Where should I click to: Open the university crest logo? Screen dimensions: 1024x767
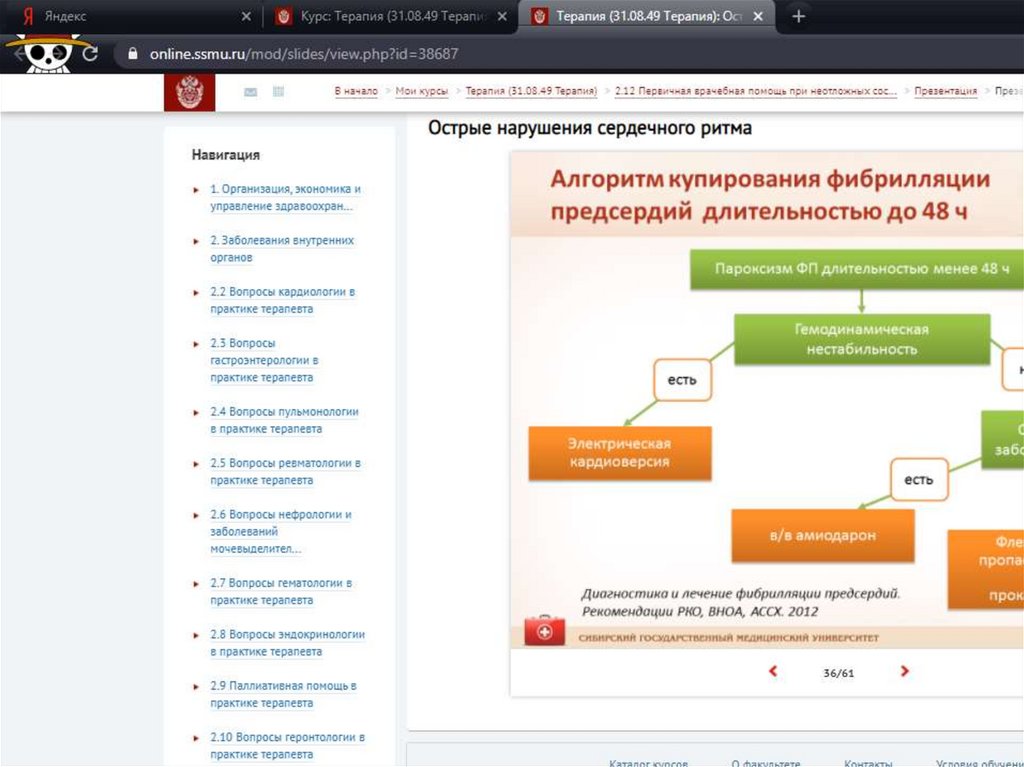pyautogui.click(x=189, y=92)
